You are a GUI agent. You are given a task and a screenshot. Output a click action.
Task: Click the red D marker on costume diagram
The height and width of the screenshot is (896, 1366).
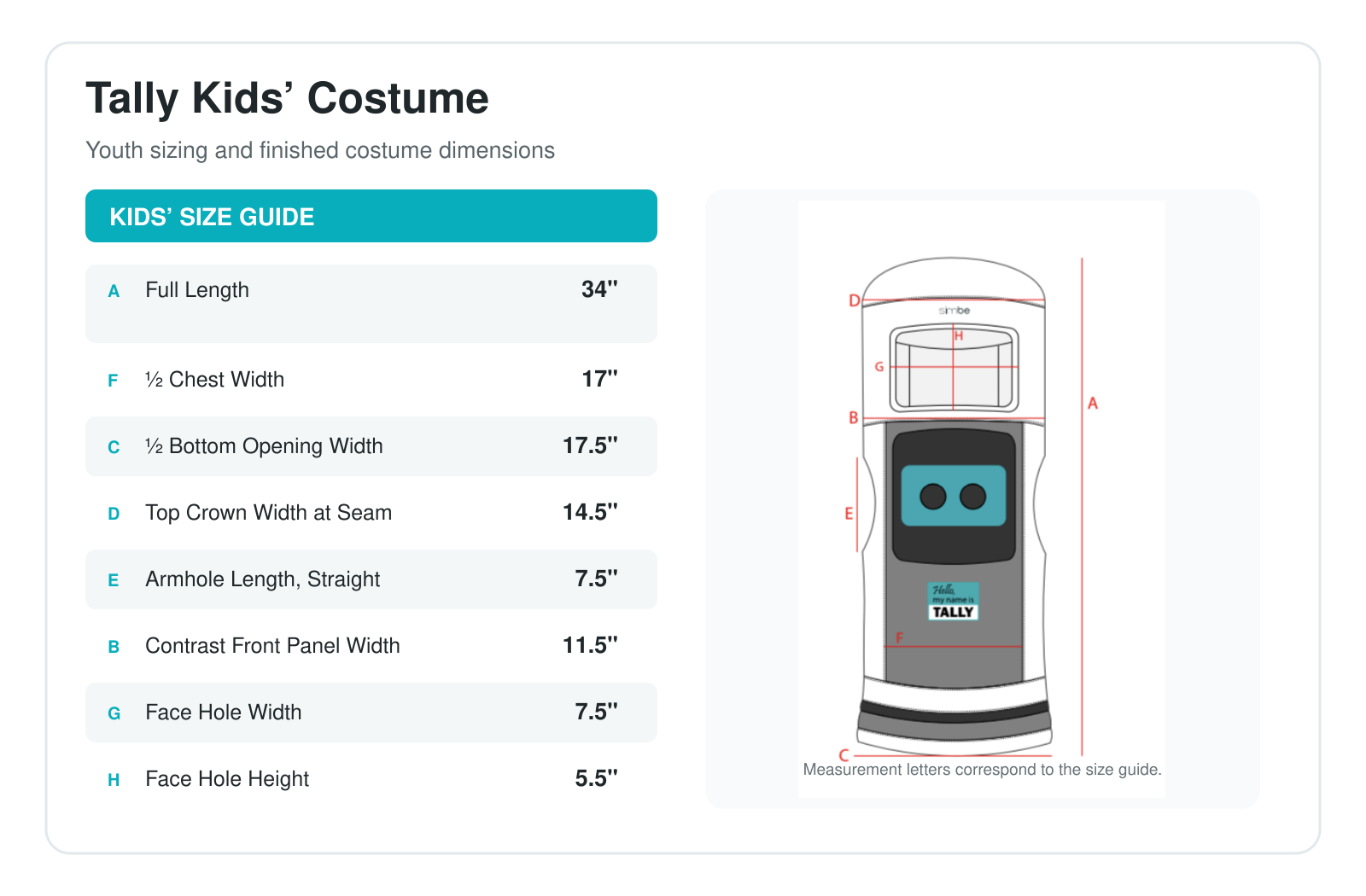(x=854, y=300)
